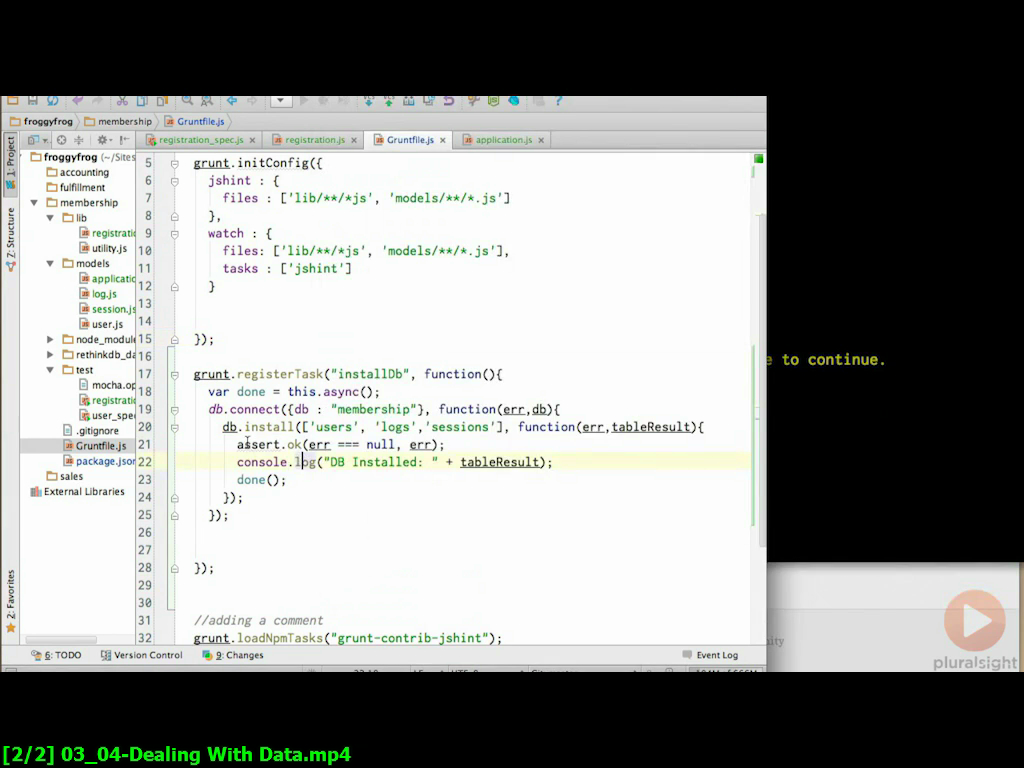Click the Synchronize toolbar icon
Viewport: 1024px width, 768px height.
pyautogui.click(x=52, y=101)
